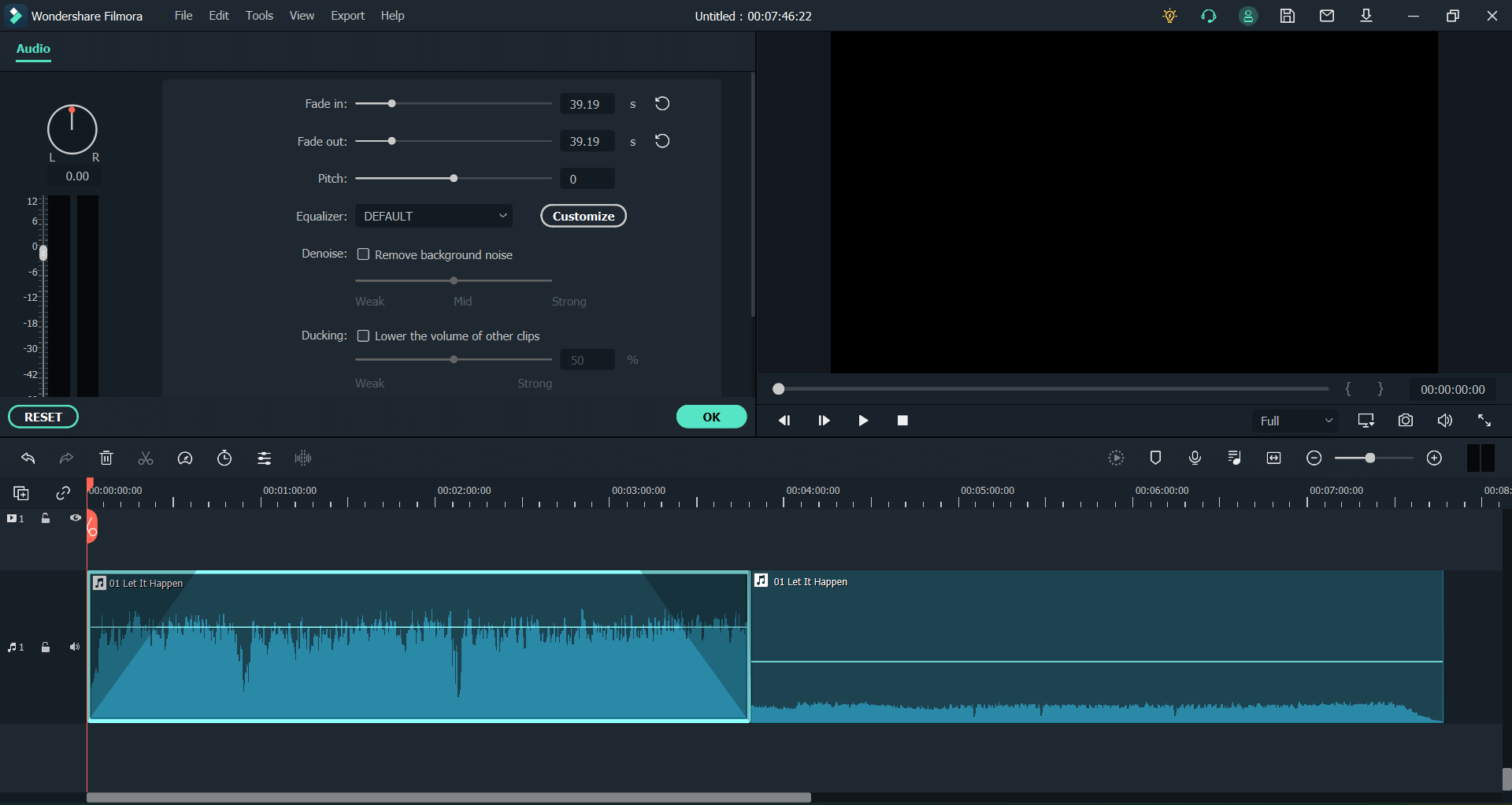Open audio adjust sliders icon
Viewport: 1512px width, 805px height.
pyautogui.click(x=264, y=458)
